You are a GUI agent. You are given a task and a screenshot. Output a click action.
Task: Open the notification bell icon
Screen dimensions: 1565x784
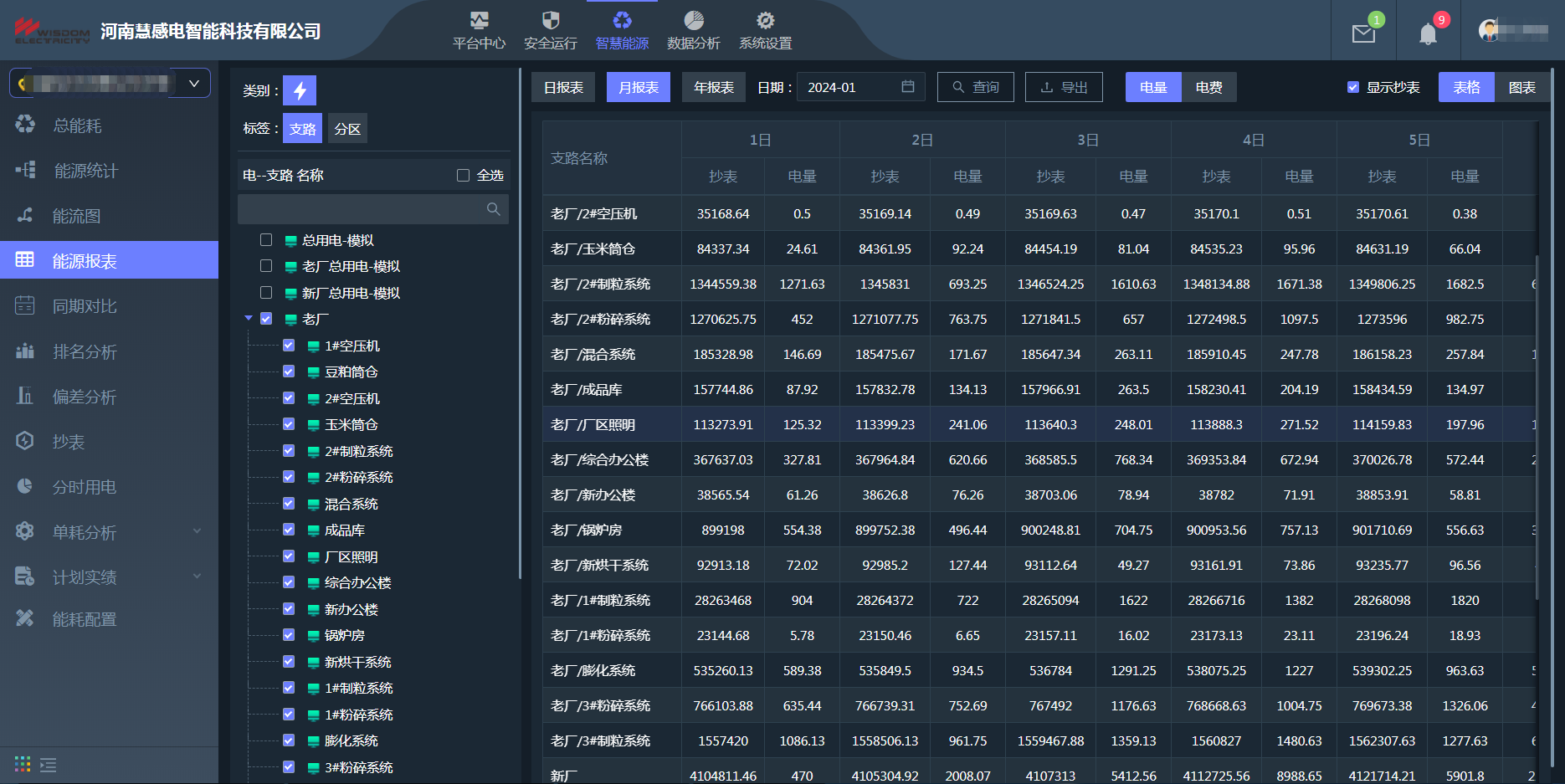1428,33
